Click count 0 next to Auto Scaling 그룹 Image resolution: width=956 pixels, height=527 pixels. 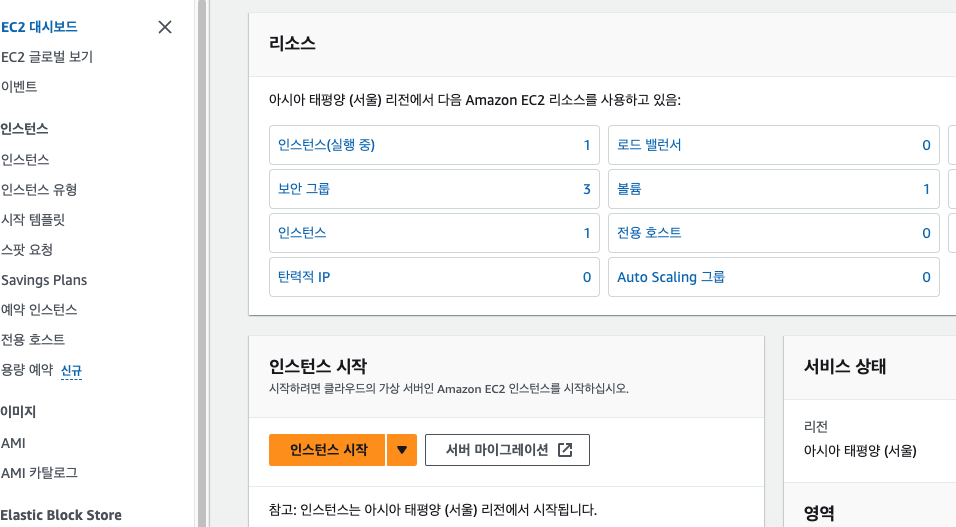pos(926,277)
